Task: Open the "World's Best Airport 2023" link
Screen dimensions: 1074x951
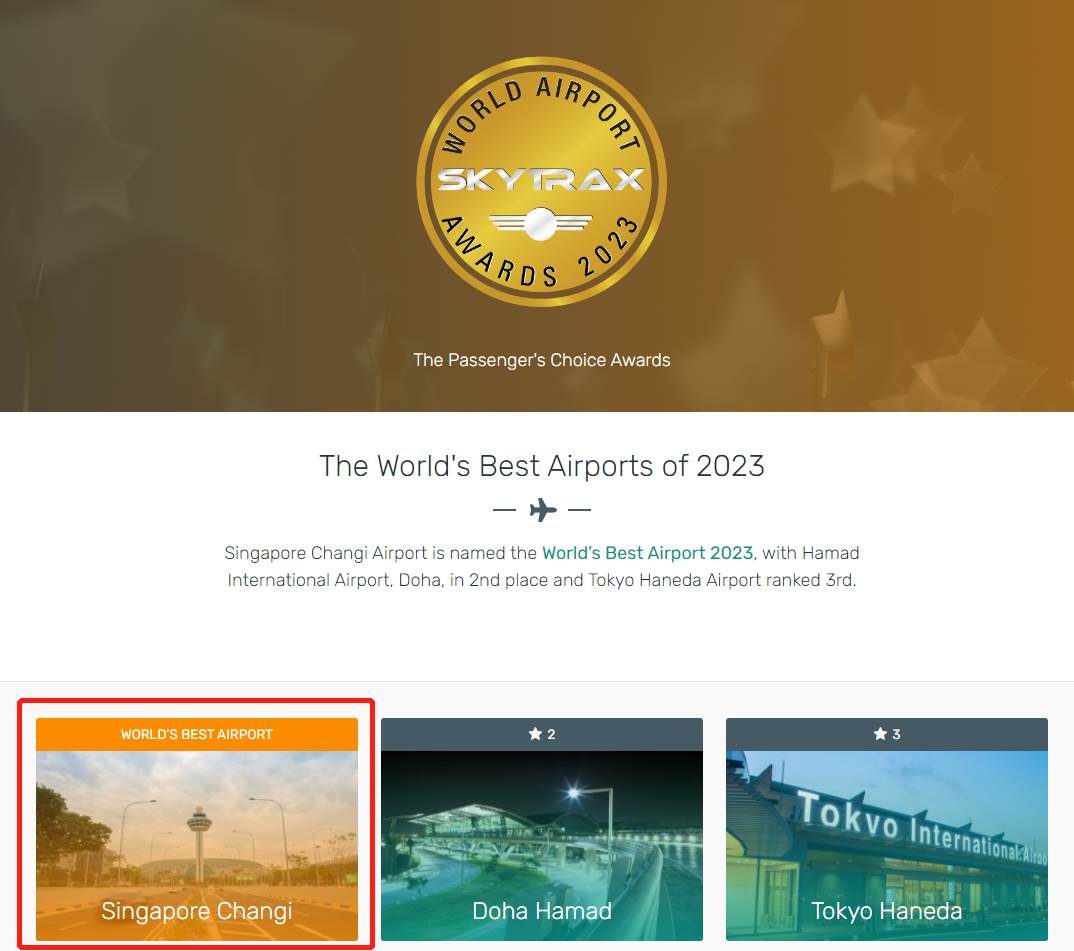Action: click(x=647, y=553)
